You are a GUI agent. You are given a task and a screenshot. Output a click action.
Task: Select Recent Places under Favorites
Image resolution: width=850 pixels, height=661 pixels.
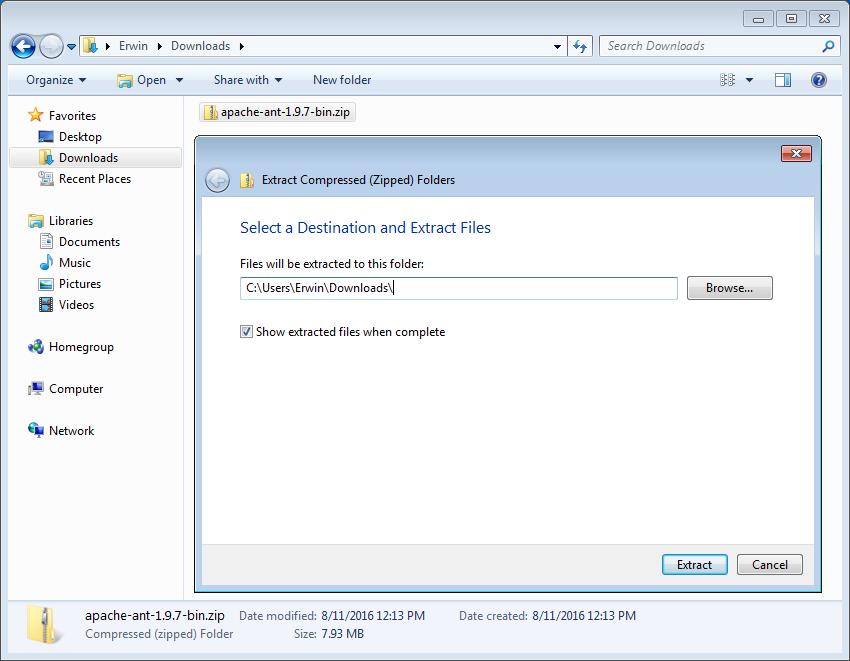95,179
